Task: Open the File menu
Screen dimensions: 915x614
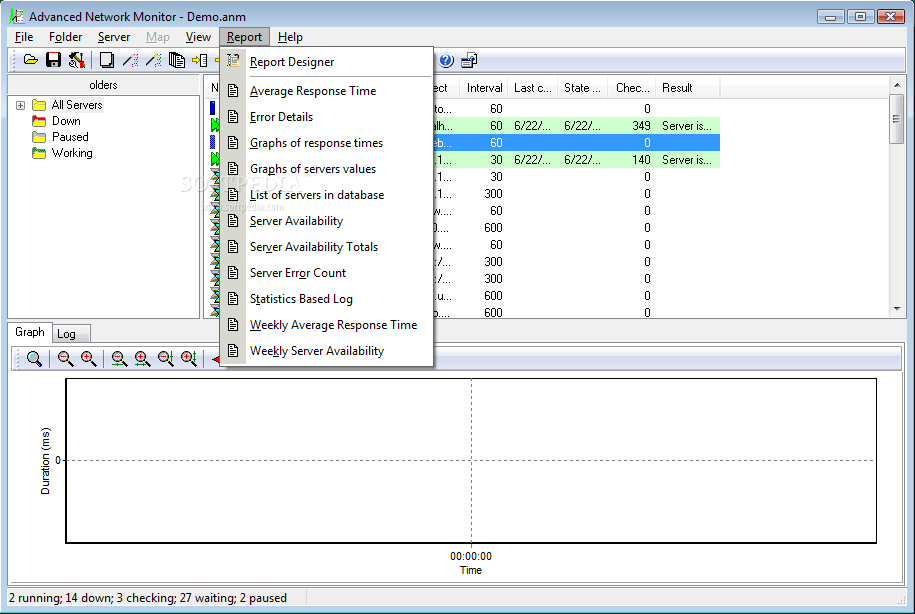Action: 24,37
